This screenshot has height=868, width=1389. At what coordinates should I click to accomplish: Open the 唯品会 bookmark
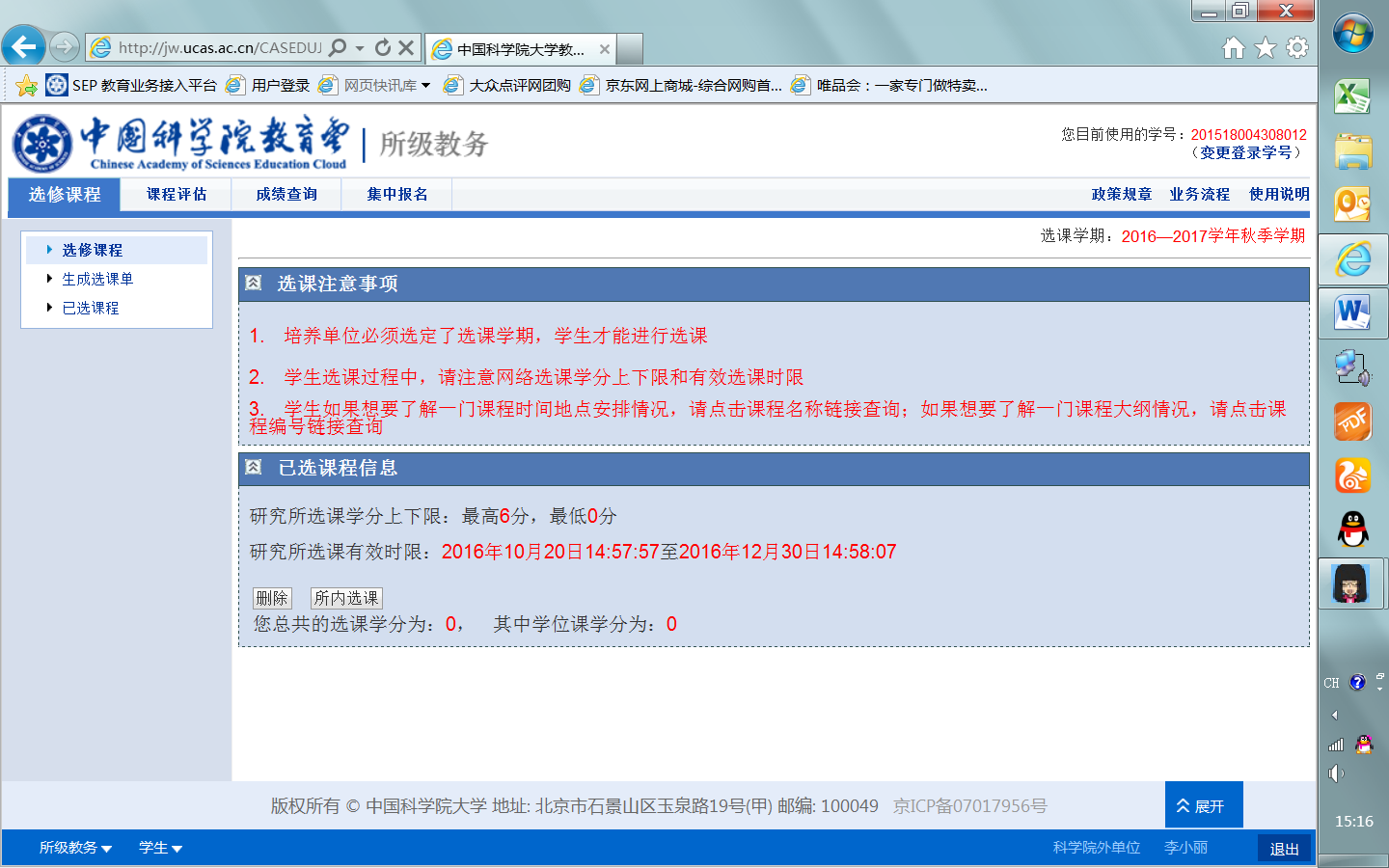pos(889,86)
